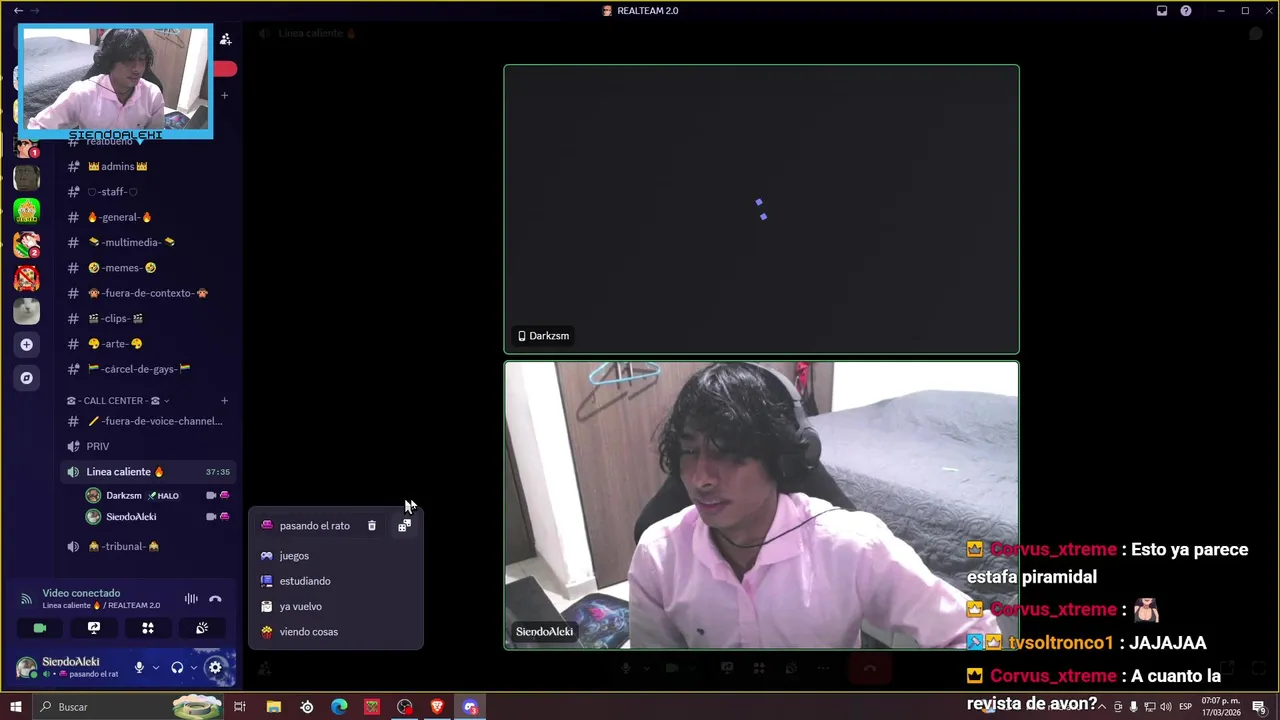Focus the Darkzsm video tile
Screen dimensions: 1280x720
pyautogui.click(x=761, y=209)
